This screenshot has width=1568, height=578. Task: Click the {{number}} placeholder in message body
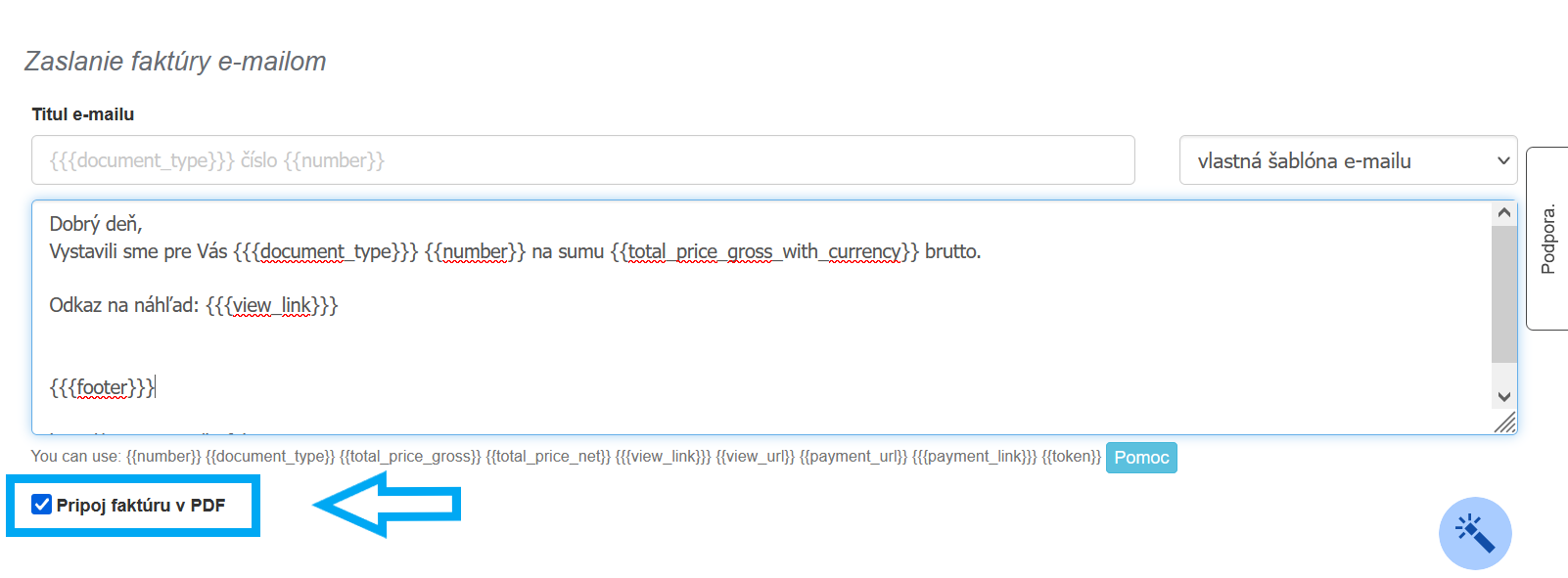coord(475,251)
